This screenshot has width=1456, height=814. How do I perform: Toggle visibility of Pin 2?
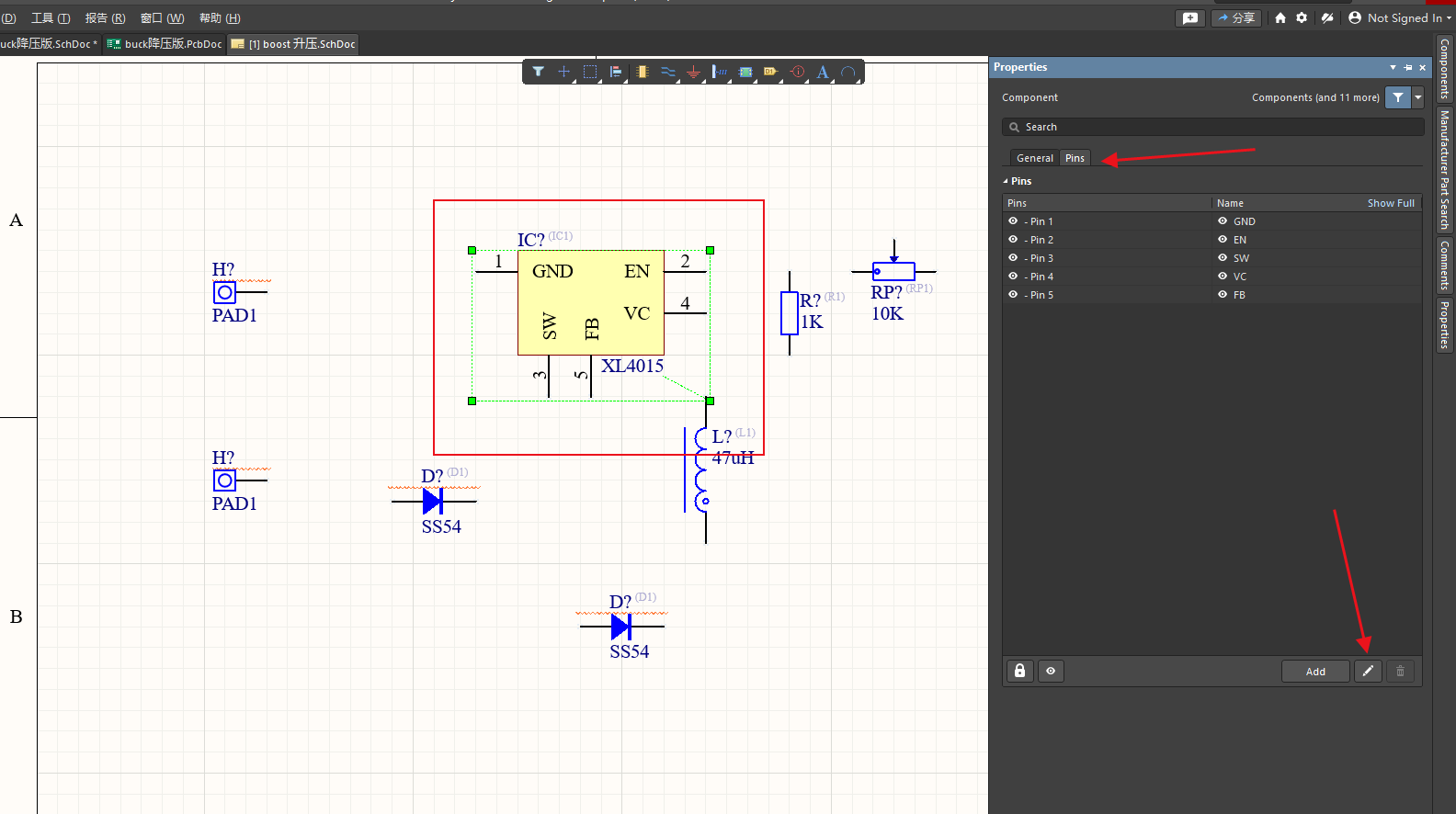(x=1013, y=240)
